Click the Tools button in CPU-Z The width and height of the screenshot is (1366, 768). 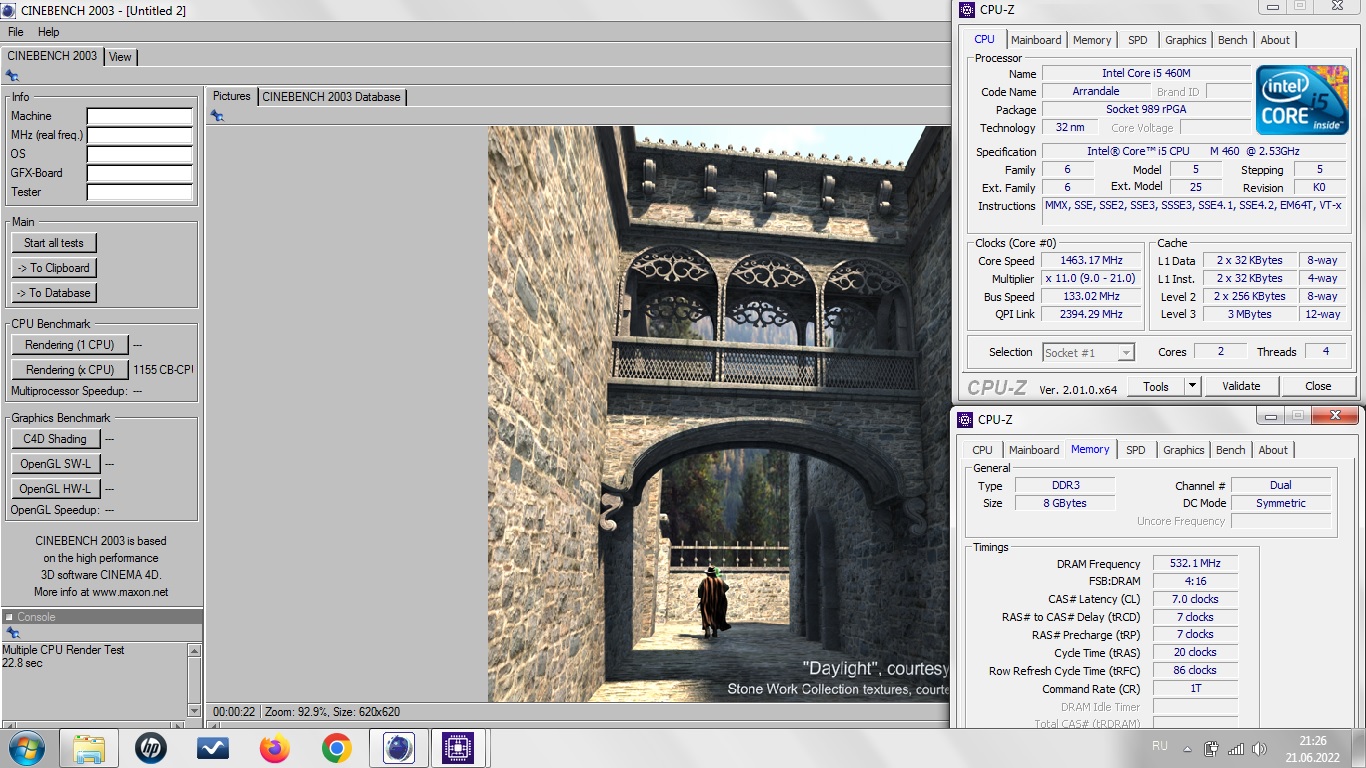pos(1156,386)
